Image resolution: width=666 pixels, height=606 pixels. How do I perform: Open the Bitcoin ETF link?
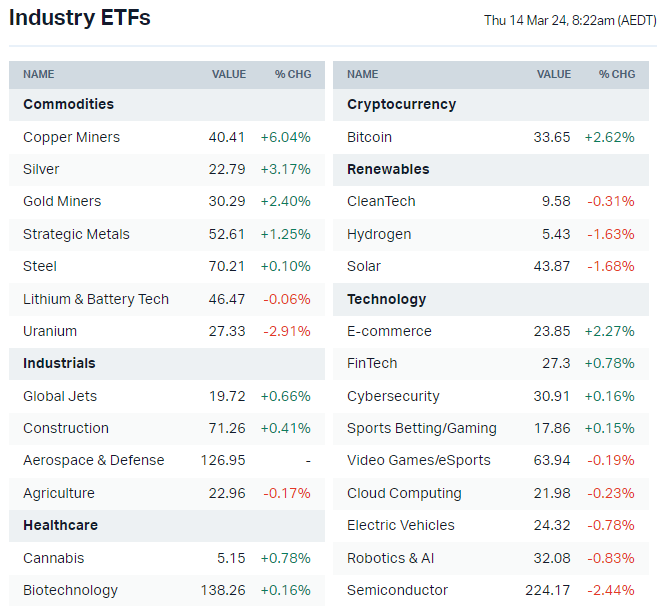pos(369,137)
